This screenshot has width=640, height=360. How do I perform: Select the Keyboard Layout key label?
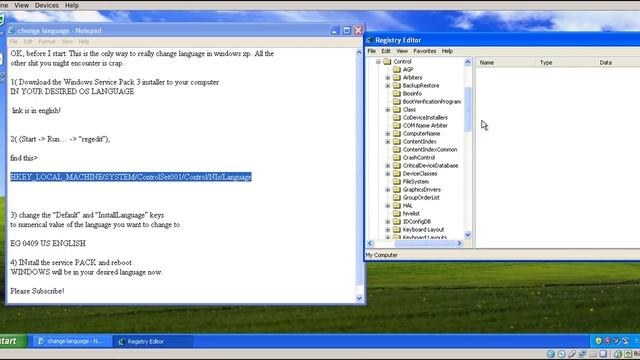[423, 230]
